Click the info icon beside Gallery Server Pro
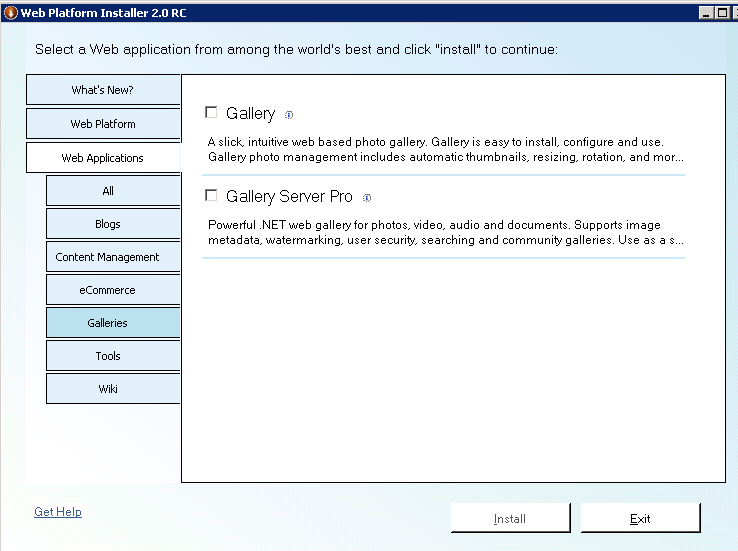This screenshot has height=551, width=738. [367, 198]
